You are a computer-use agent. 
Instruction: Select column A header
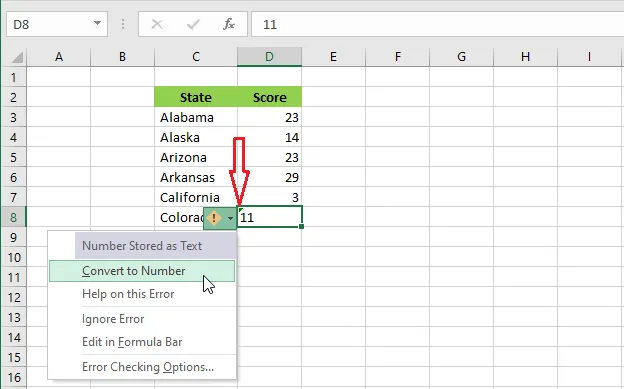point(59,57)
